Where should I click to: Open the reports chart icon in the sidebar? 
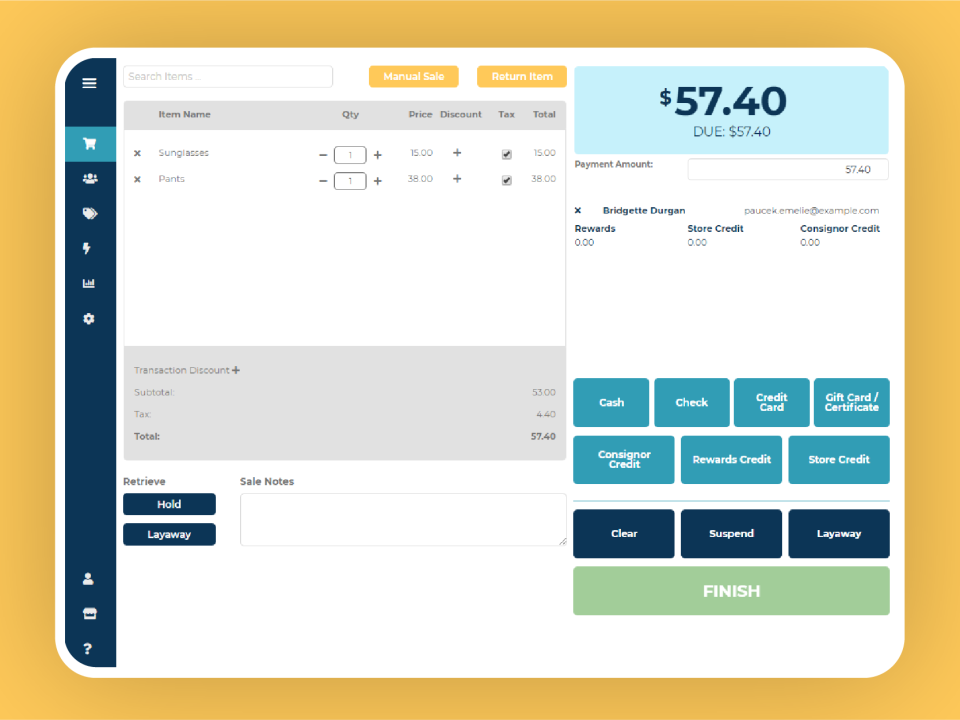[89, 283]
